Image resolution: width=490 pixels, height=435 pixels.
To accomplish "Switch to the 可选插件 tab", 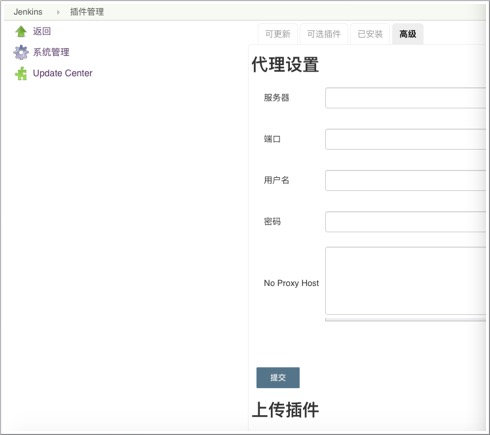I will [324, 34].
